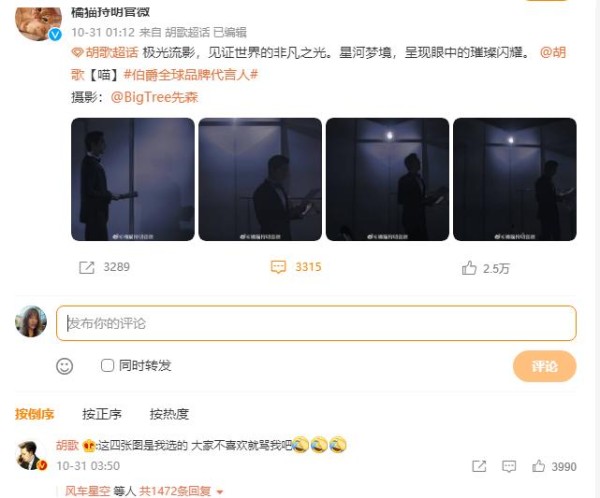Open comments via the 3315 comment icon
Screen dimensions: 600x498
(278, 267)
